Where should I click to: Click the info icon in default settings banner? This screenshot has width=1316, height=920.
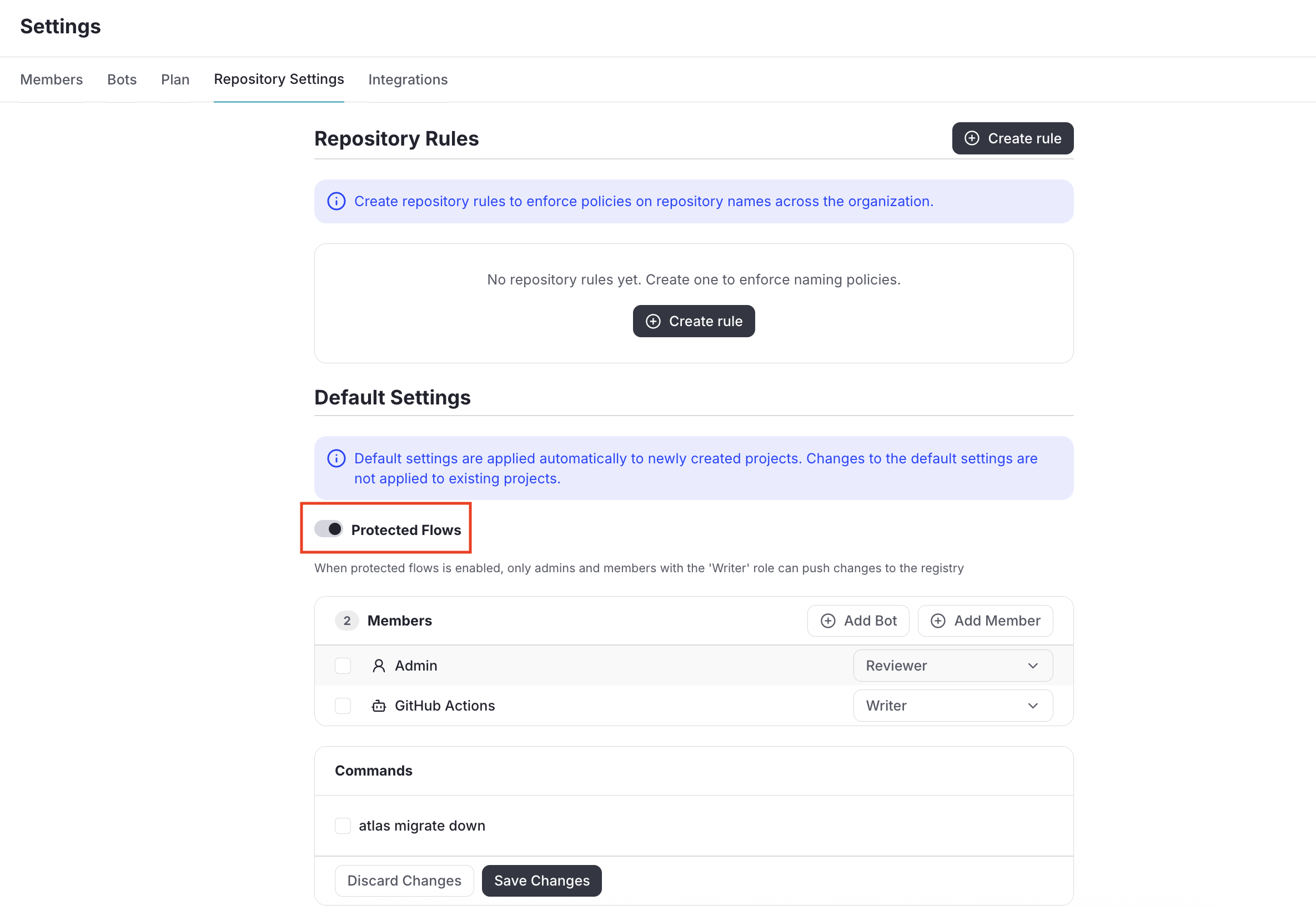(x=336, y=458)
